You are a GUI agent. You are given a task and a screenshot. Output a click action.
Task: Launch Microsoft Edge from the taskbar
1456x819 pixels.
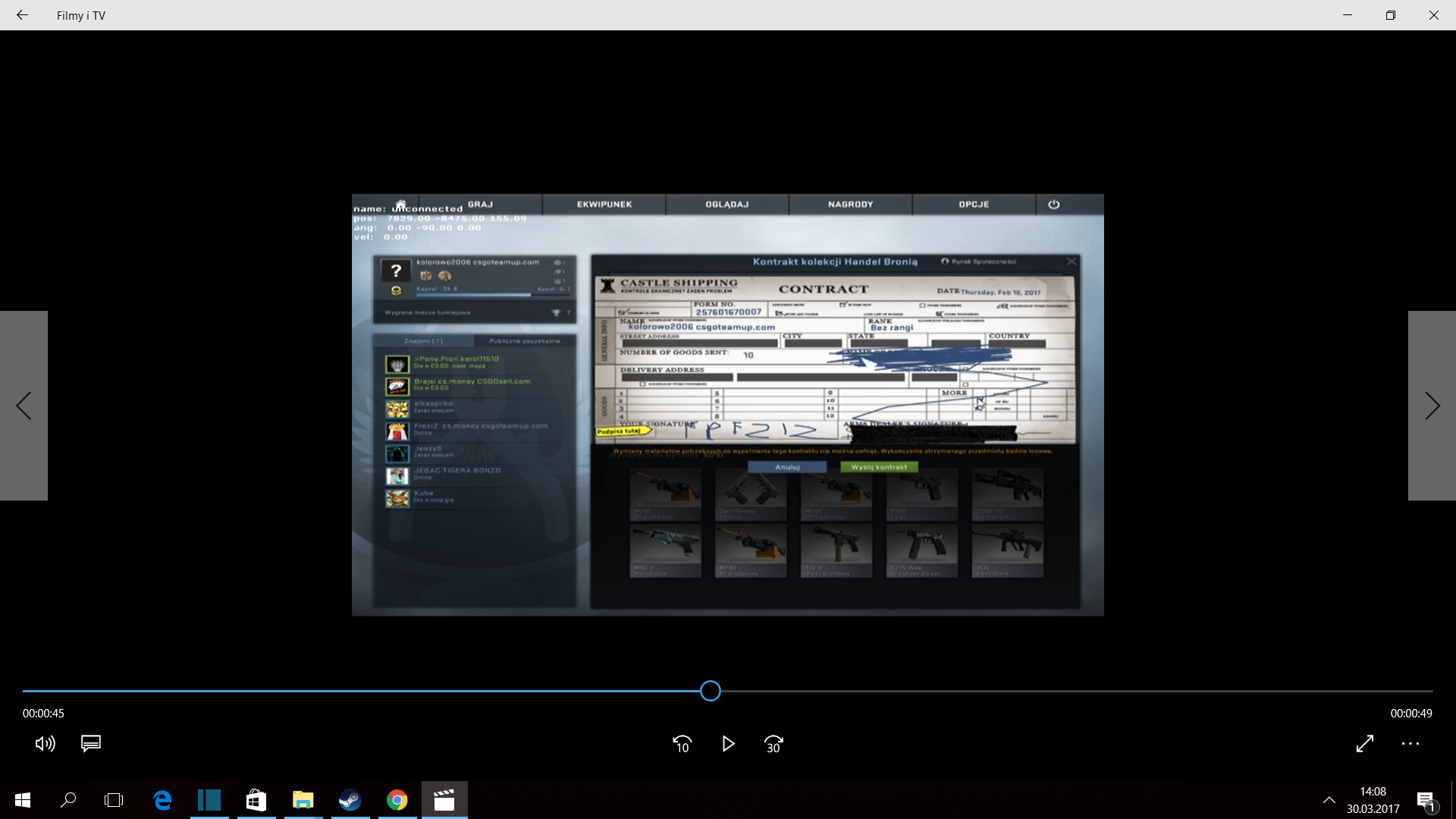click(x=162, y=800)
